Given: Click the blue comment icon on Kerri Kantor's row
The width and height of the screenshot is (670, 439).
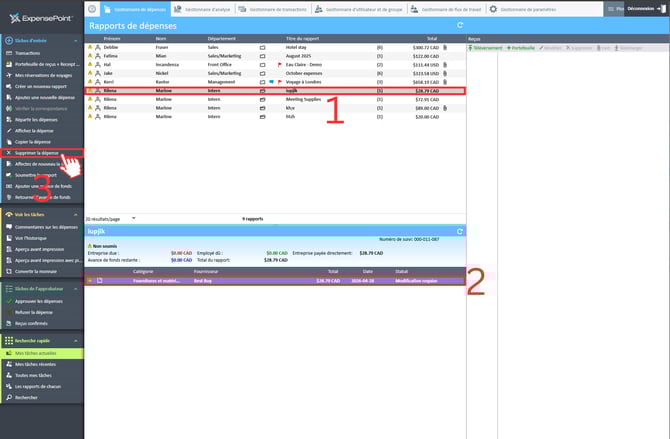Looking at the screenshot, I should [x=270, y=81].
